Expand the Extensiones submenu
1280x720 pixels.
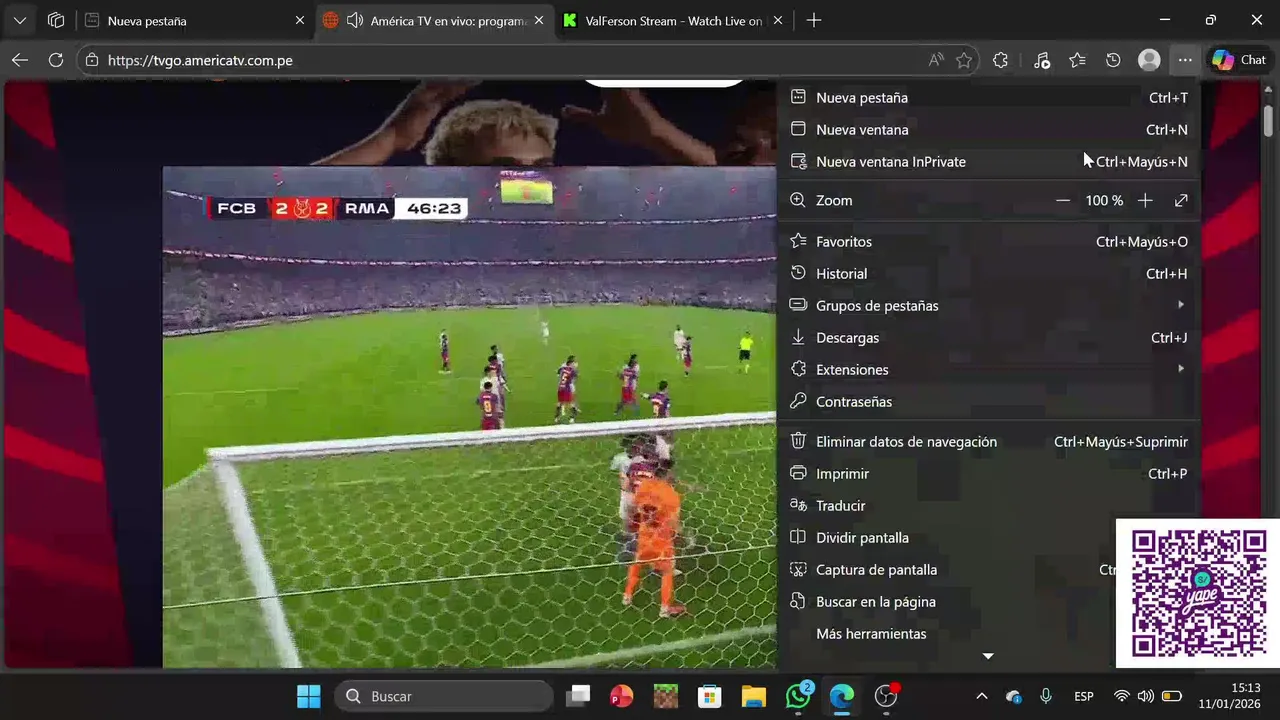click(989, 369)
